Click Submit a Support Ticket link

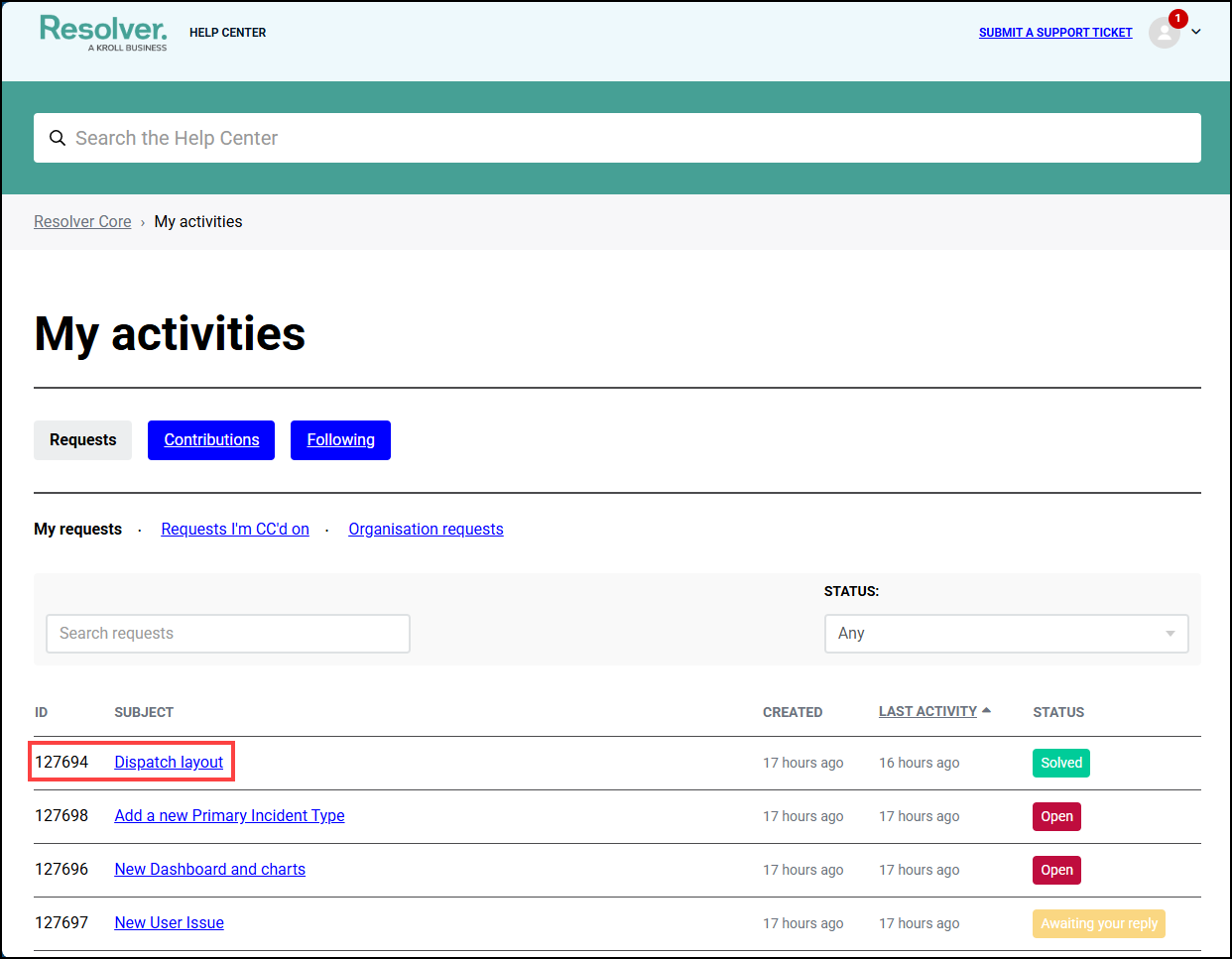pyautogui.click(x=1054, y=33)
